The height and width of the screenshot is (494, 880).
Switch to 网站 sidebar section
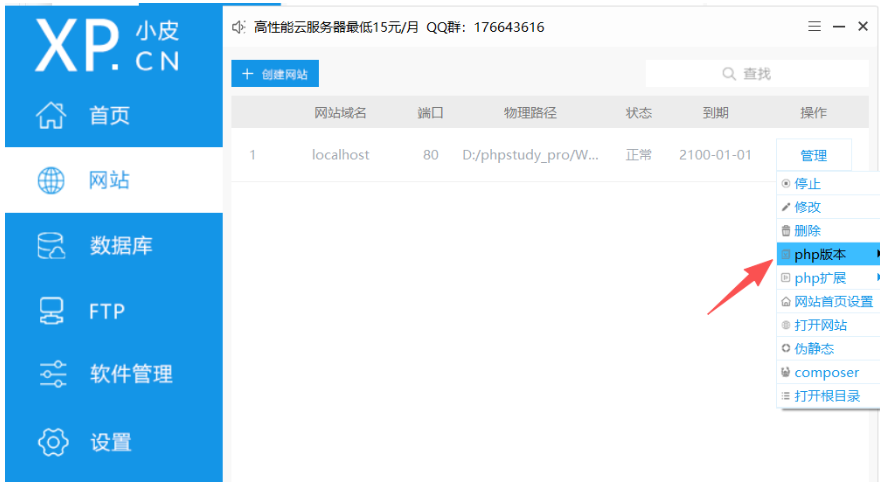coord(114,180)
